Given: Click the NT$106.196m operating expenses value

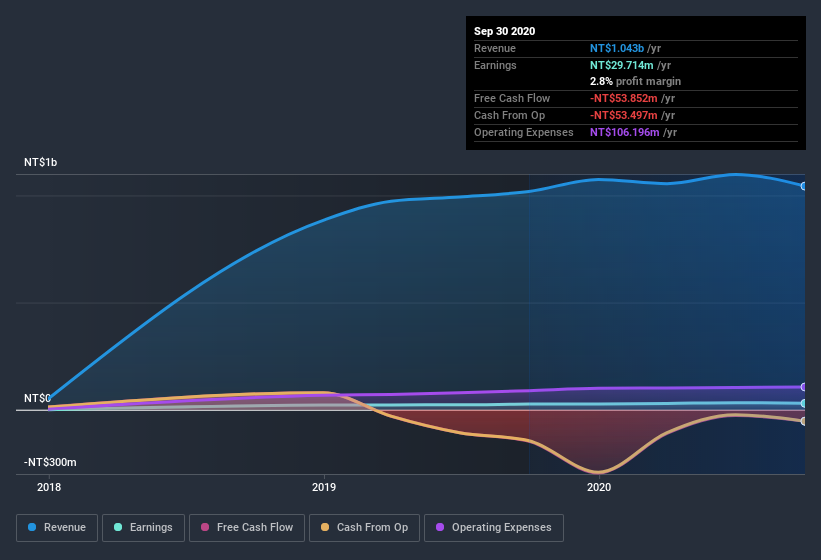Looking at the screenshot, I should tap(625, 132).
